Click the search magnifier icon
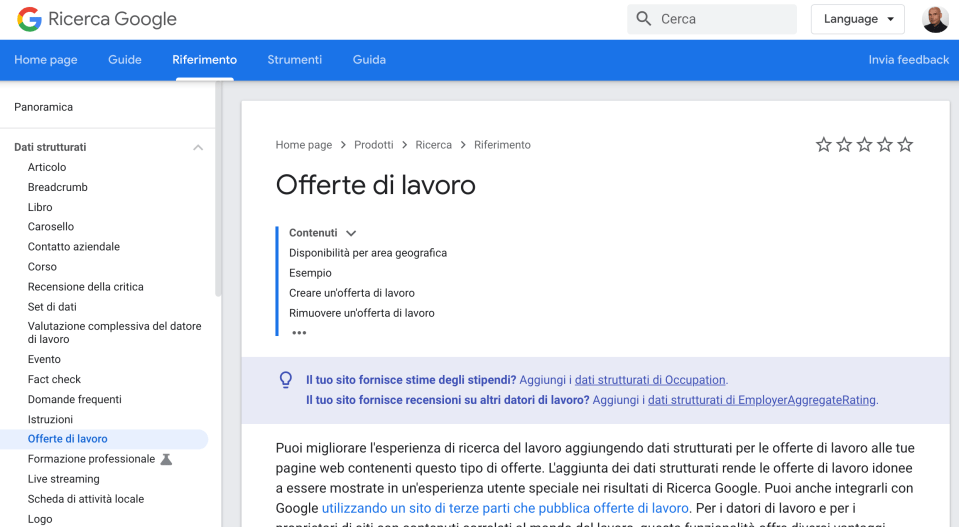 (643, 19)
